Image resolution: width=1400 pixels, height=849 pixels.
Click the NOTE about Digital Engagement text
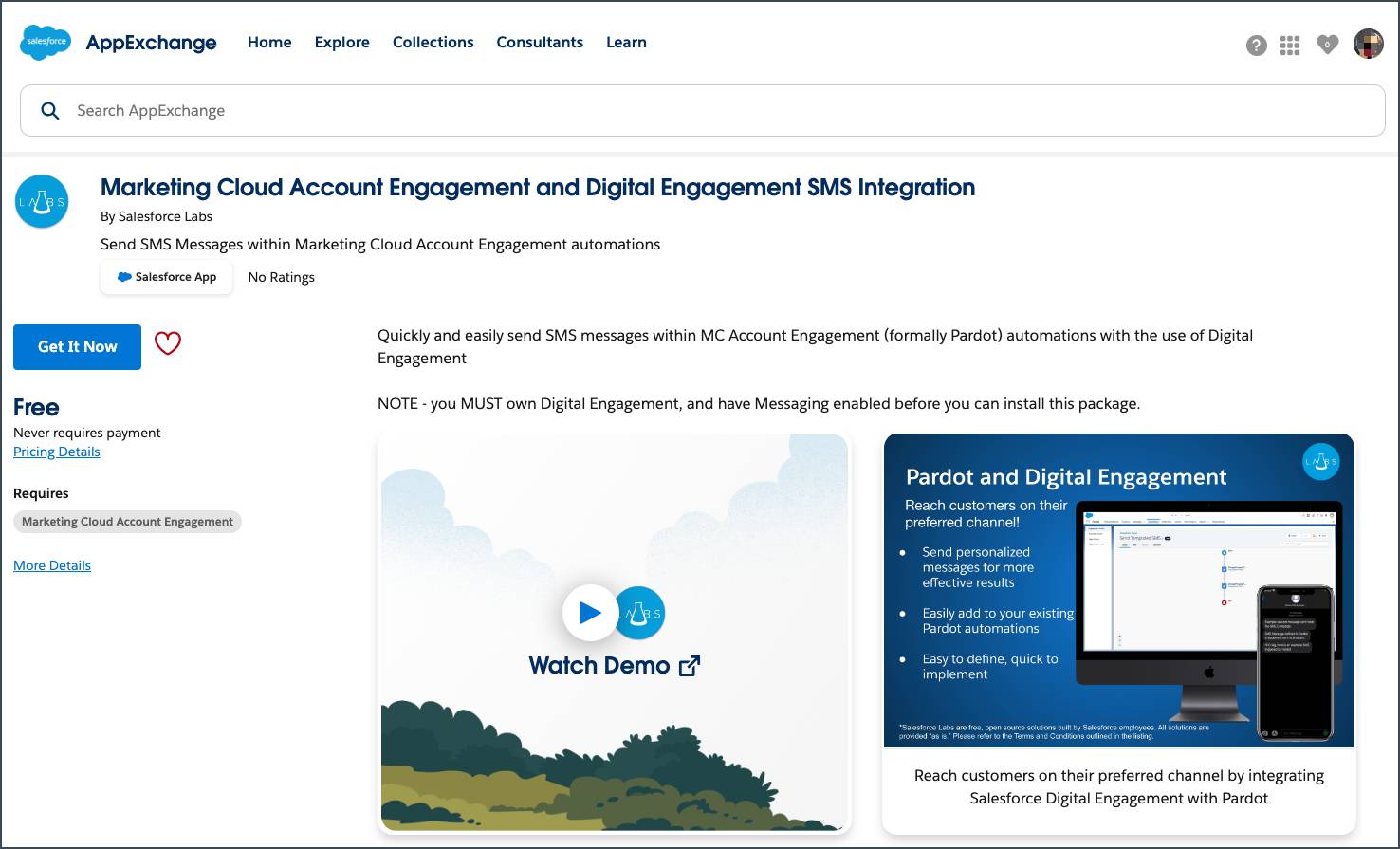(759, 404)
